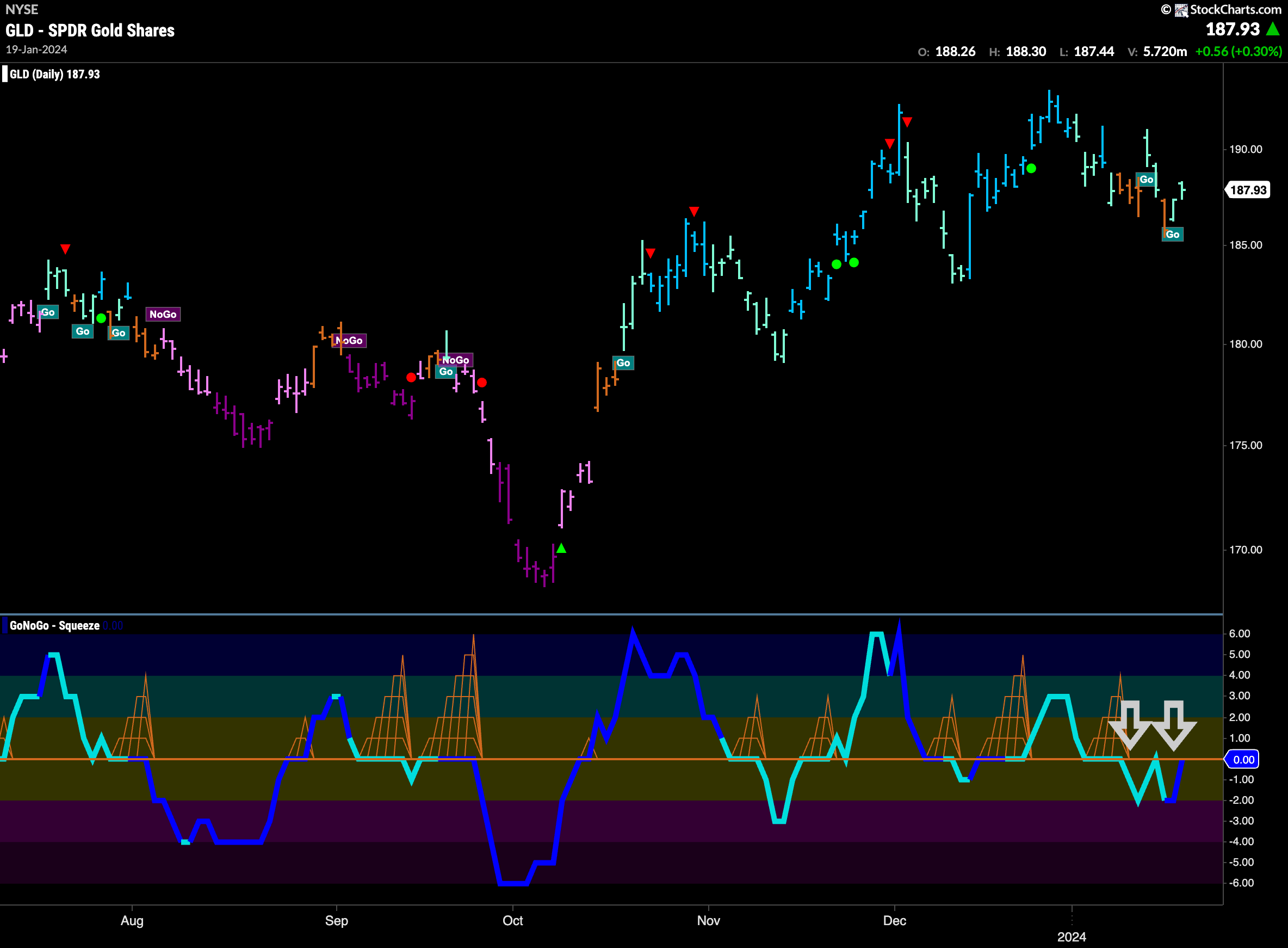
Task: Click the white 187.93 price tag on the axis
Action: coord(1248,190)
